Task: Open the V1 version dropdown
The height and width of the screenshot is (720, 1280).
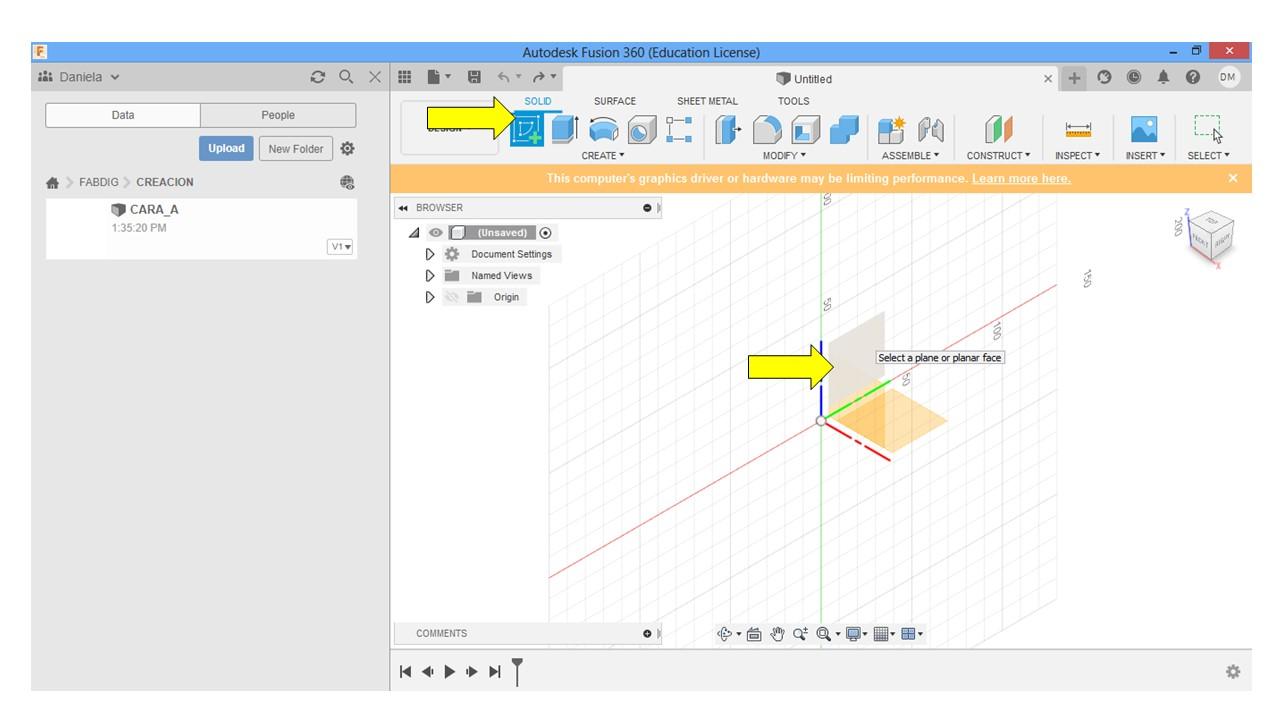Action: click(x=340, y=247)
